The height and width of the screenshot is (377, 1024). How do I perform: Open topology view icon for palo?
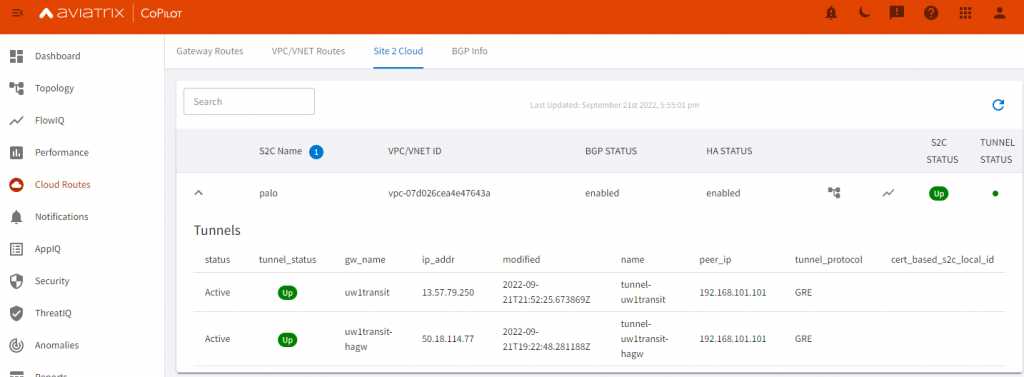point(834,193)
